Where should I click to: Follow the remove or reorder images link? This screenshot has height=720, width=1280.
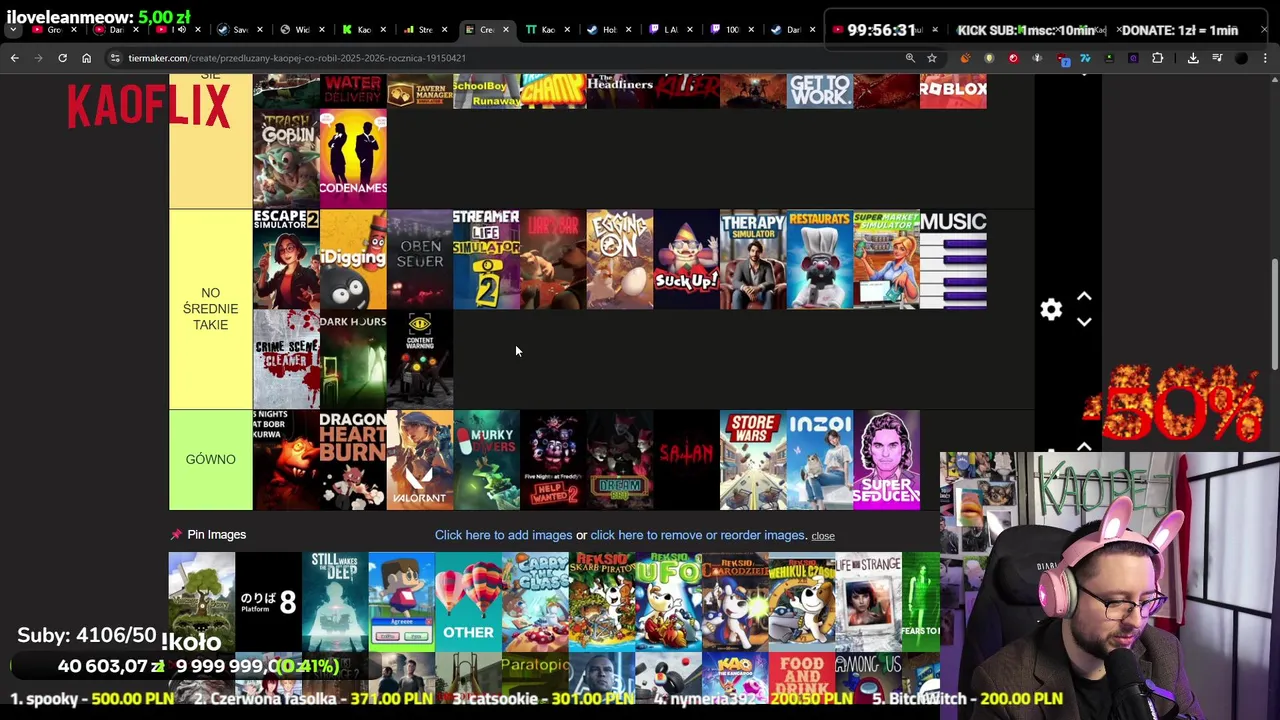698,535
